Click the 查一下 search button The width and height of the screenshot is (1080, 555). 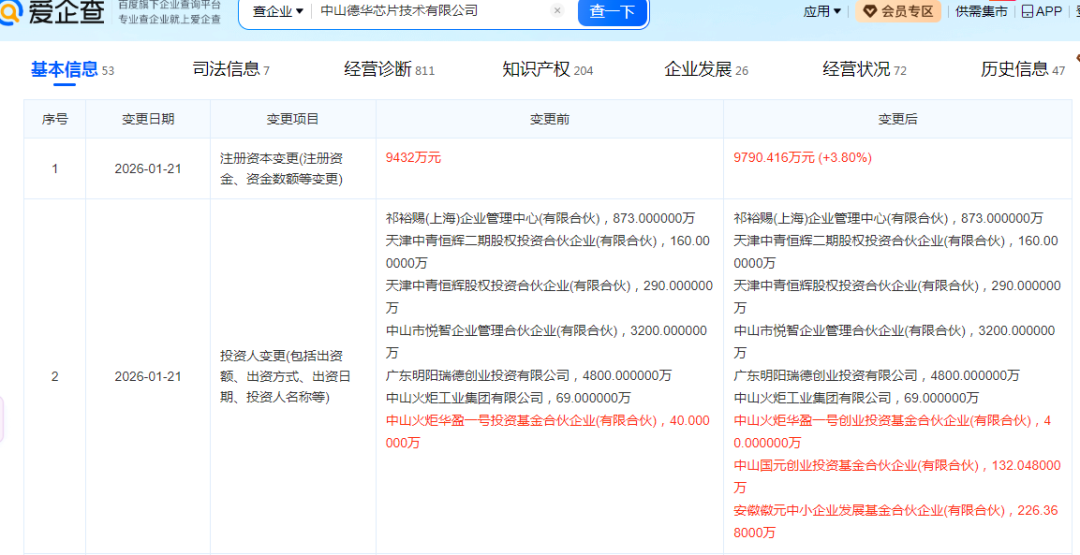pyautogui.click(x=612, y=11)
